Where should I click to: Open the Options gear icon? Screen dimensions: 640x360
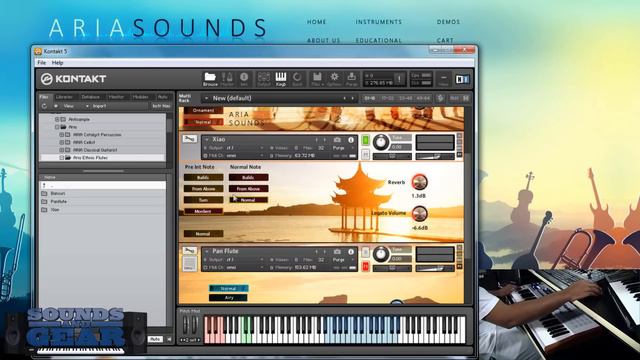point(334,79)
